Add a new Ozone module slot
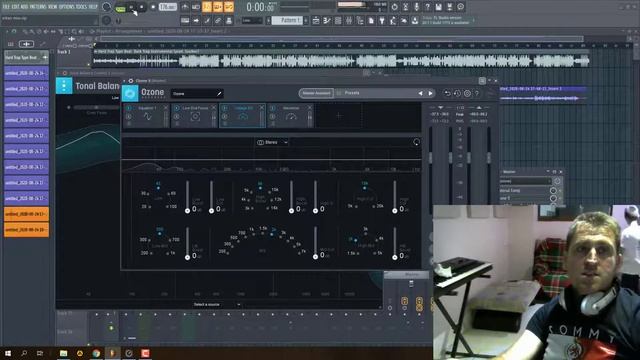Viewport: 640px width, 360px height. pos(339,116)
